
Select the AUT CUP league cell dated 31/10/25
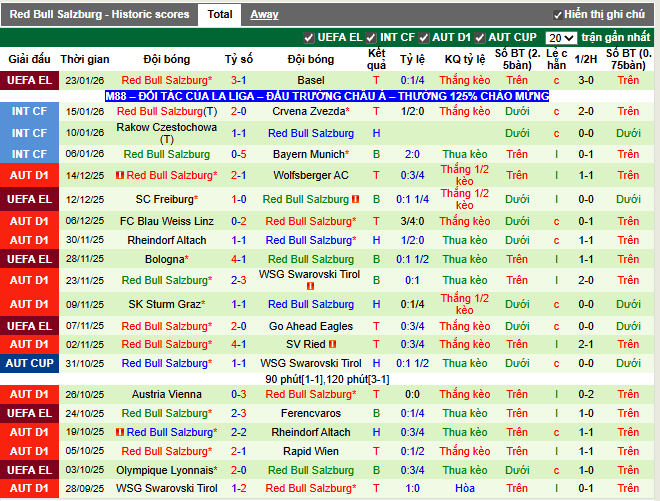(29, 363)
